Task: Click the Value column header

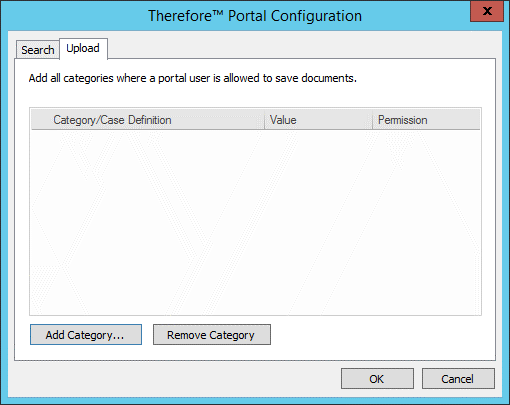Action: (x=318, y=120)
